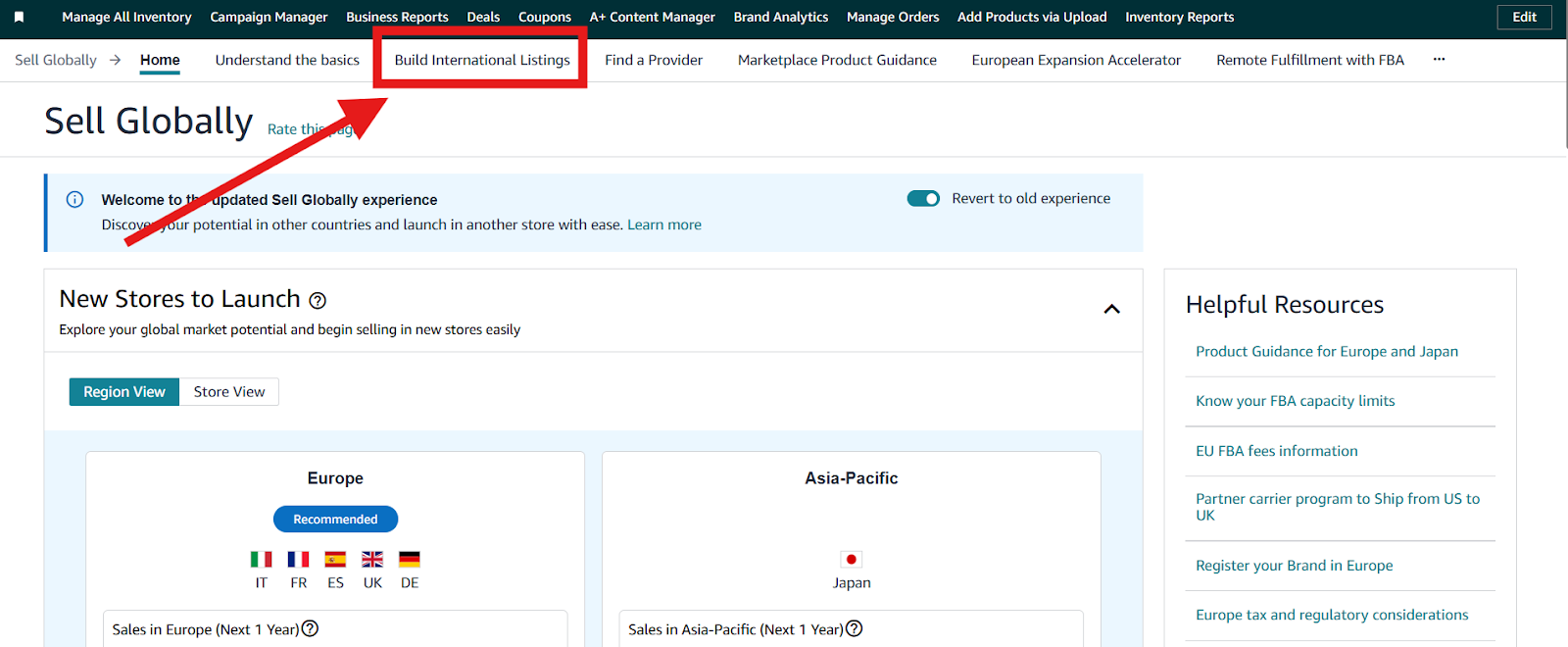This screenshot has width=1568, height=647.
Task: Click the UK flag icon
Action: click(372, 559)
